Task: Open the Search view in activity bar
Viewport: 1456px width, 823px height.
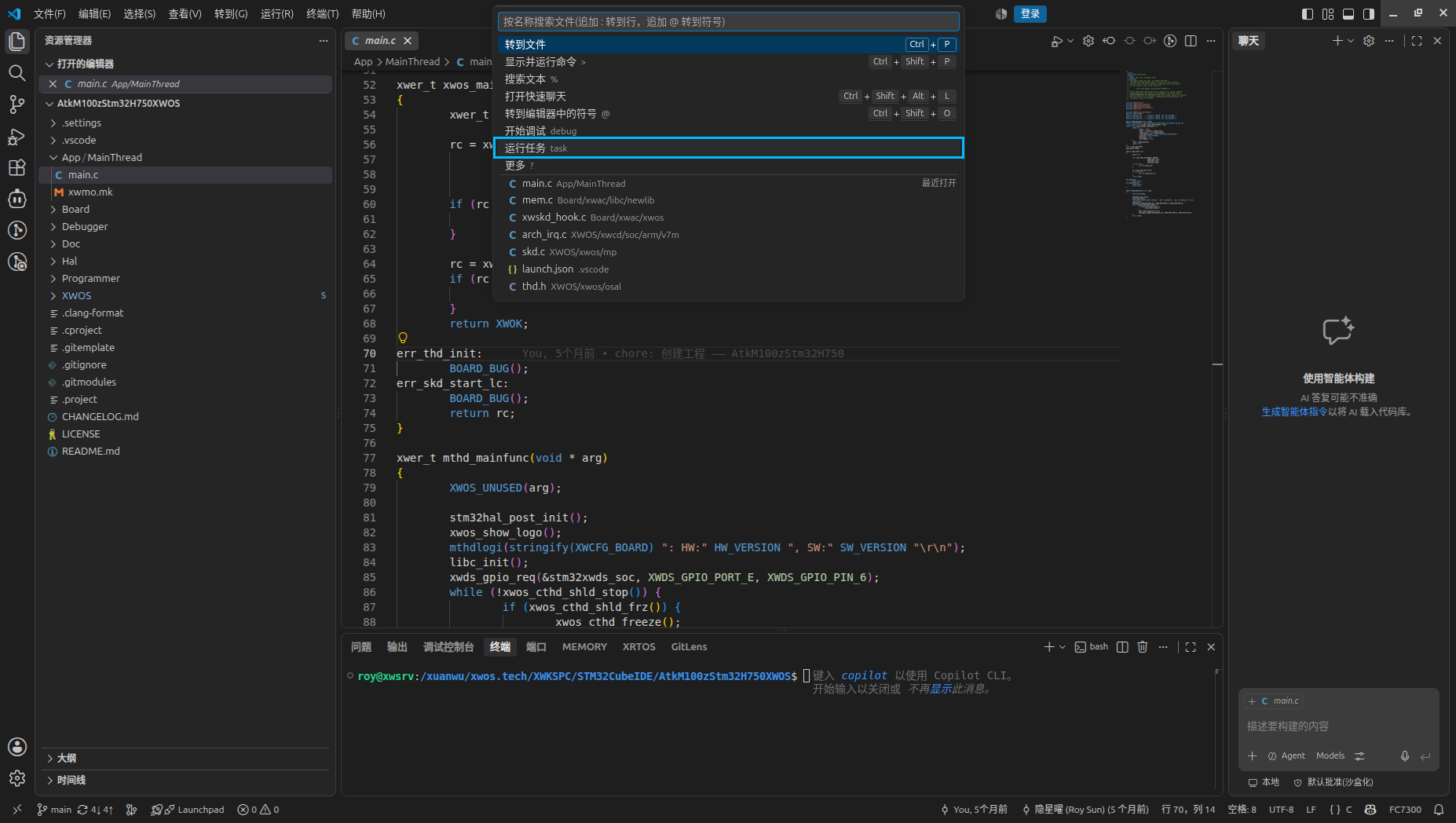Action: click(x=17, y=73)
